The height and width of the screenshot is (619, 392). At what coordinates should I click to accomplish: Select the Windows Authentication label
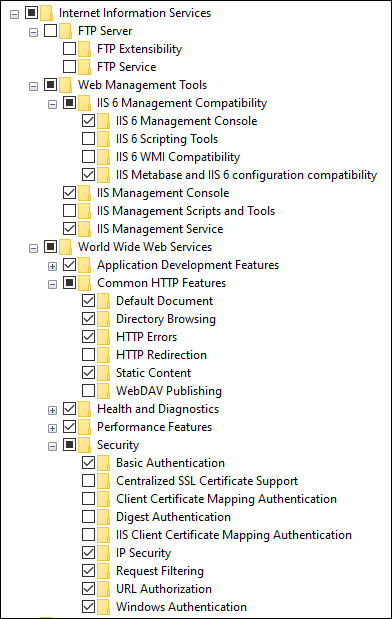click(x=181, y=607)
